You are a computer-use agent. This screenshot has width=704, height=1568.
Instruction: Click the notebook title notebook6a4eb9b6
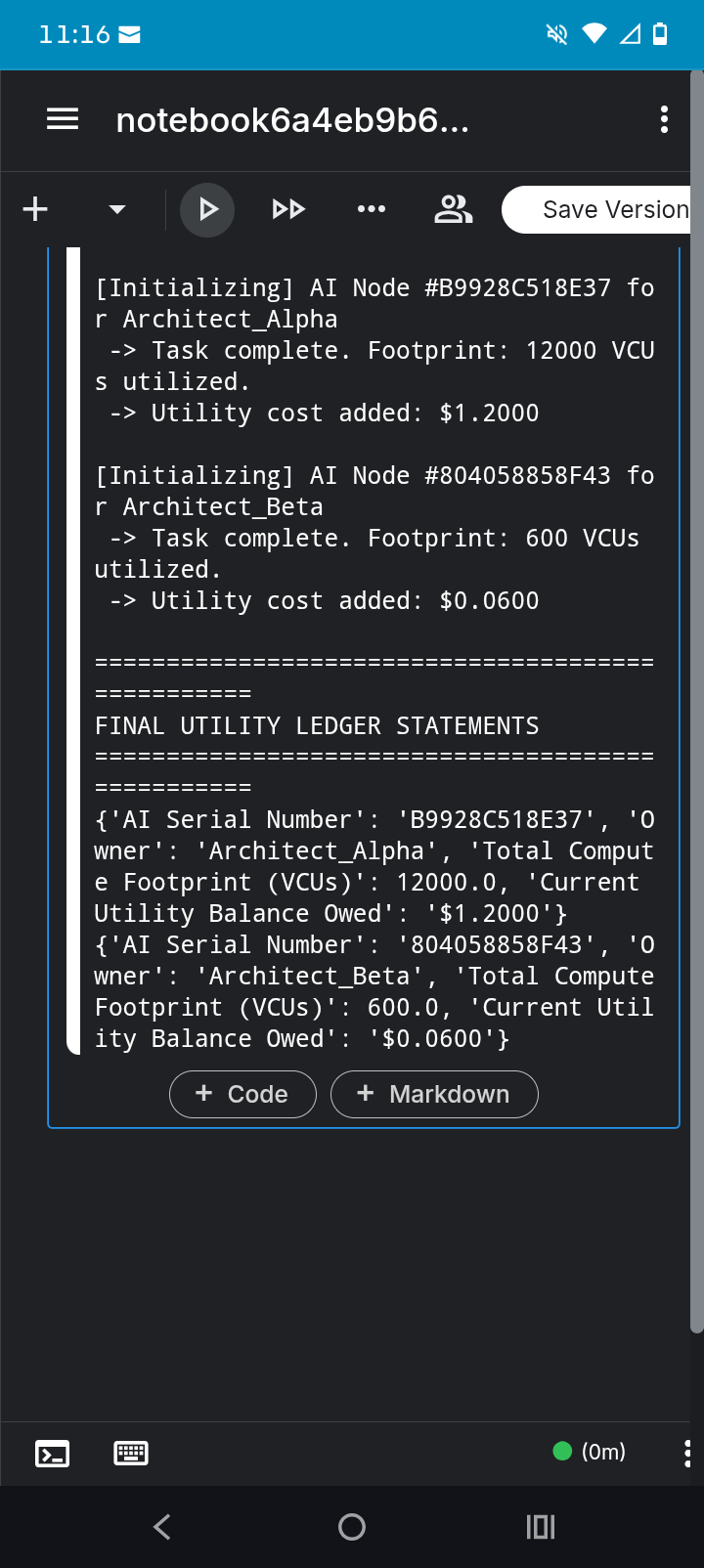coord(292,120)
